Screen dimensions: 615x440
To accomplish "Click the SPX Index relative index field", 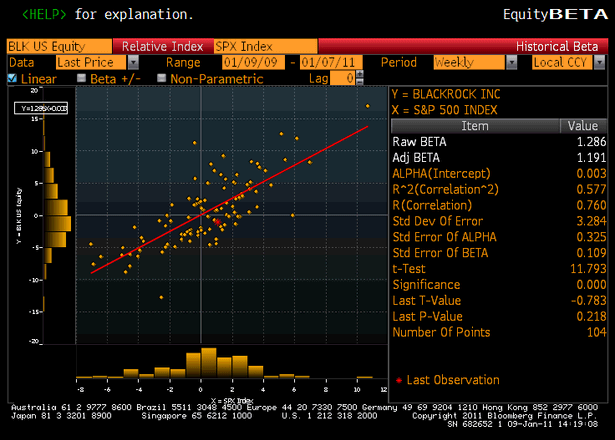I will [x=266, y=46].
